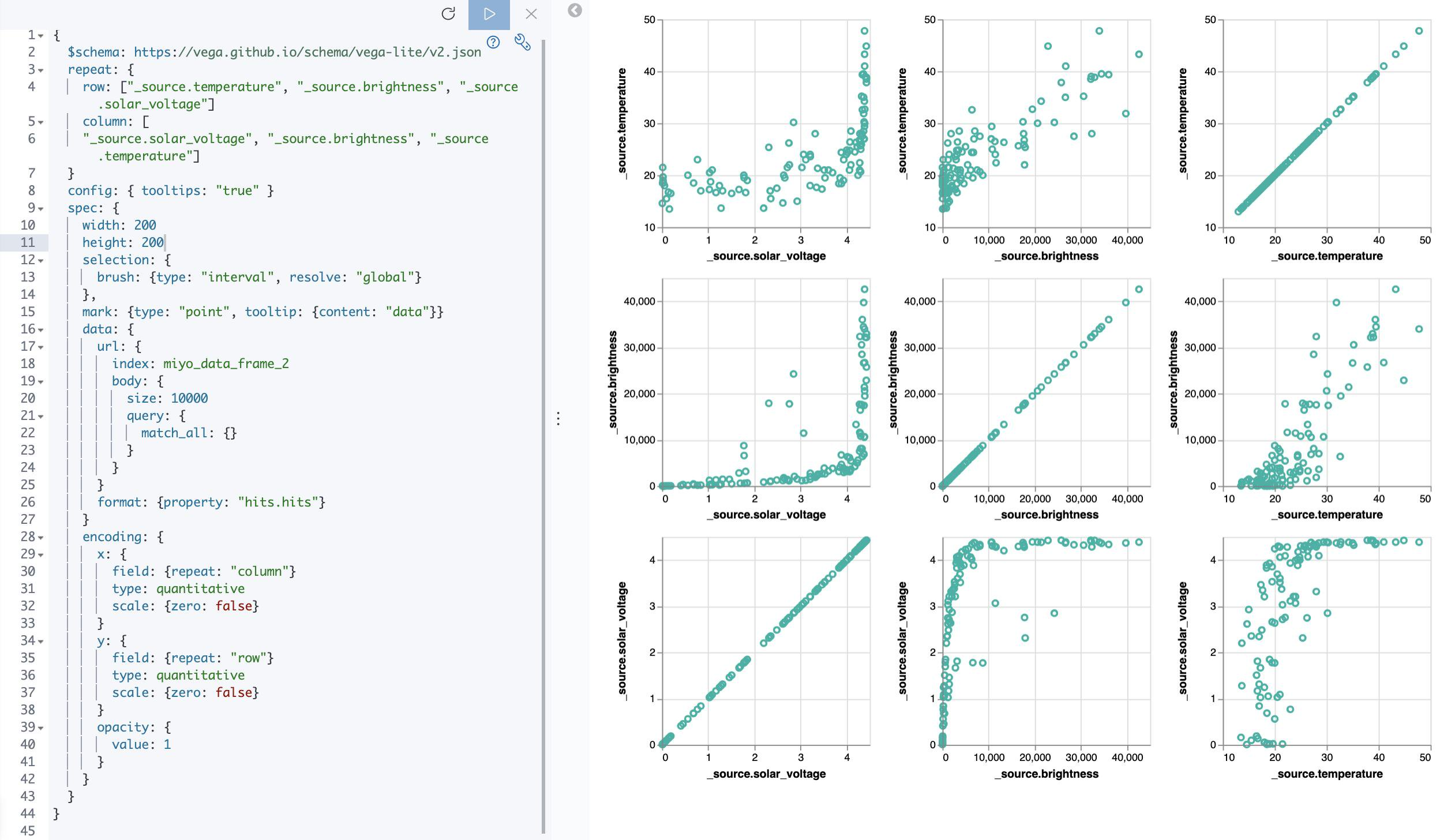
Task: Click the mark type "point" line
Action: pos(262,312)
